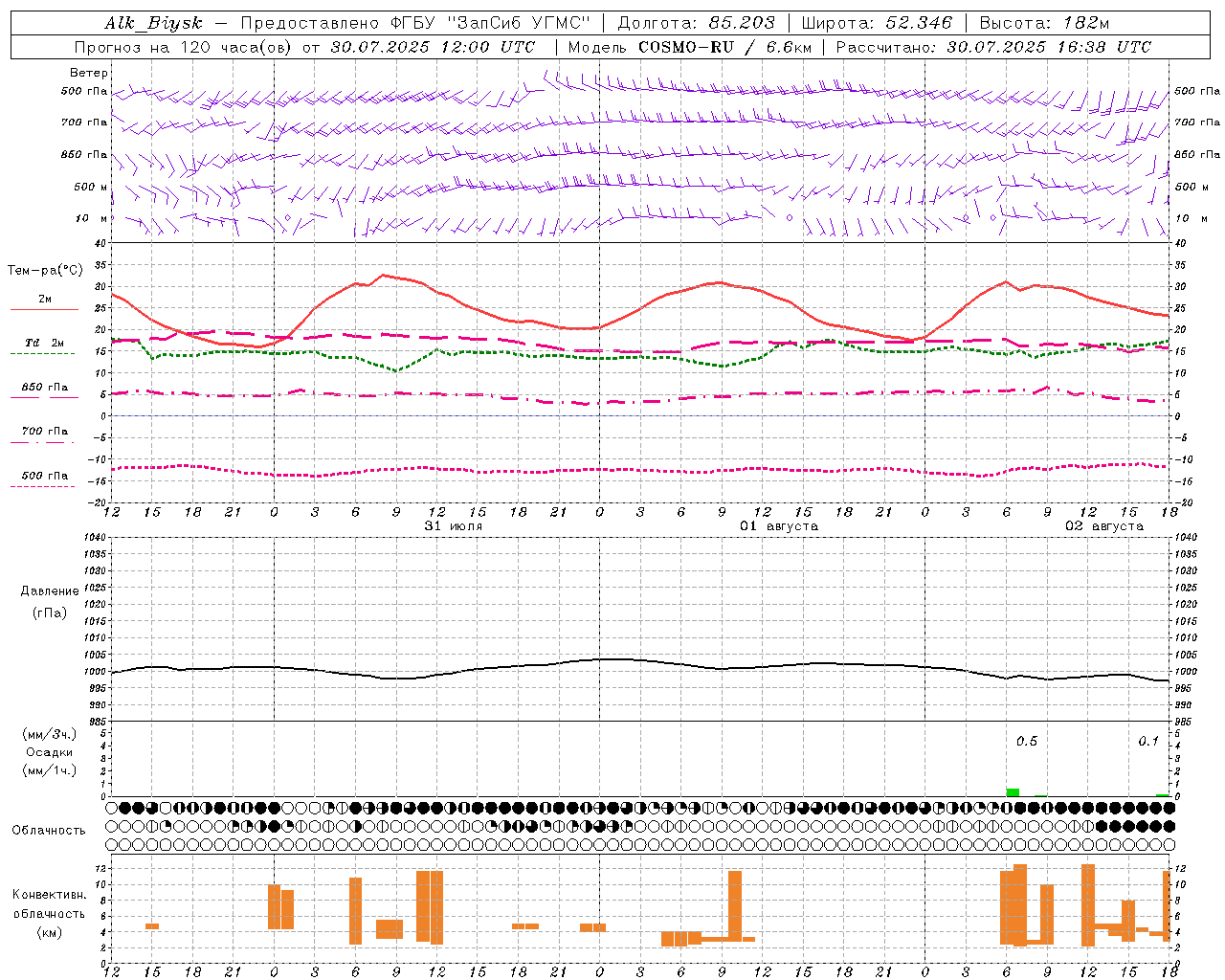
Task: Click the left '500 м' wind level label
Action: pyautogui.click(x=91, y=187)
